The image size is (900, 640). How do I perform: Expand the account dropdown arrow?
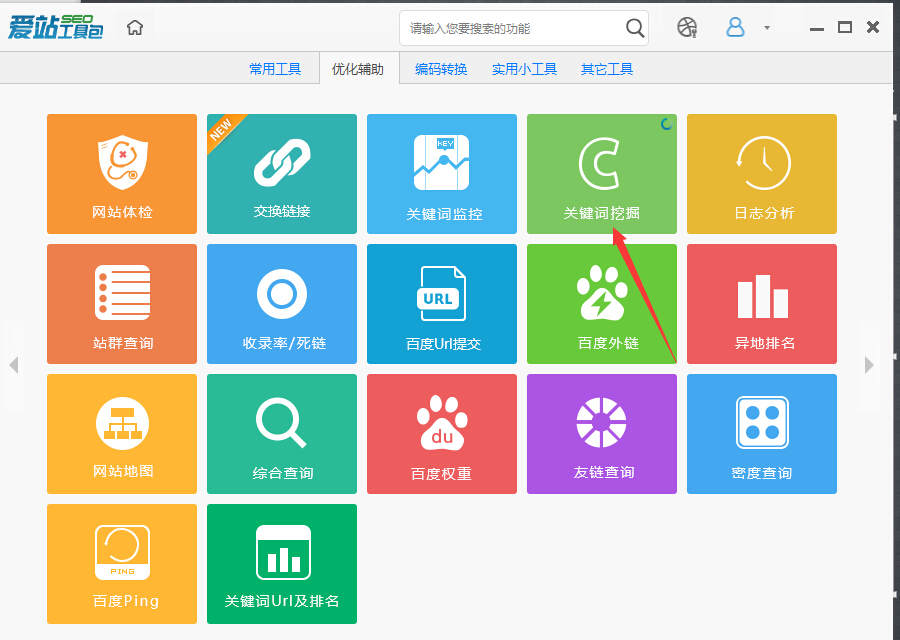[x=767, y=28]
